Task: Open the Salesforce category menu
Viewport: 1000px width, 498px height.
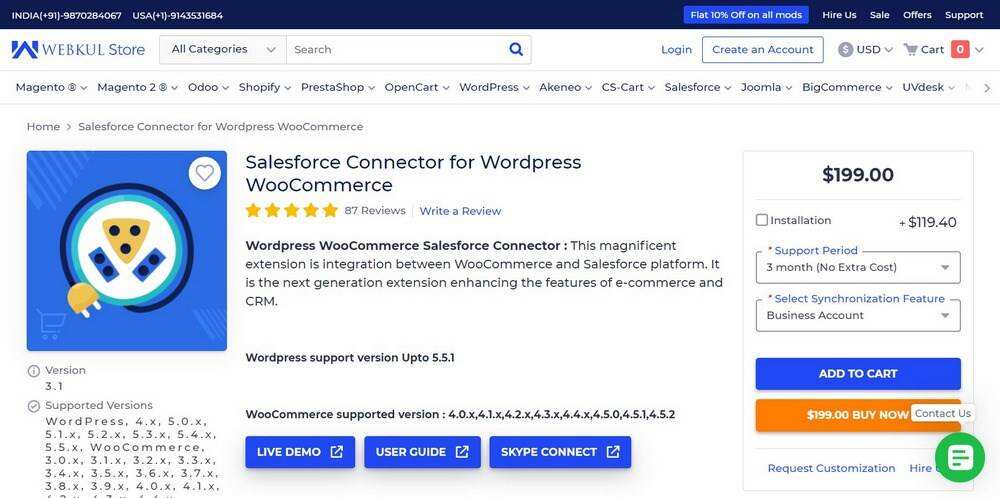Action: point(697,87)
